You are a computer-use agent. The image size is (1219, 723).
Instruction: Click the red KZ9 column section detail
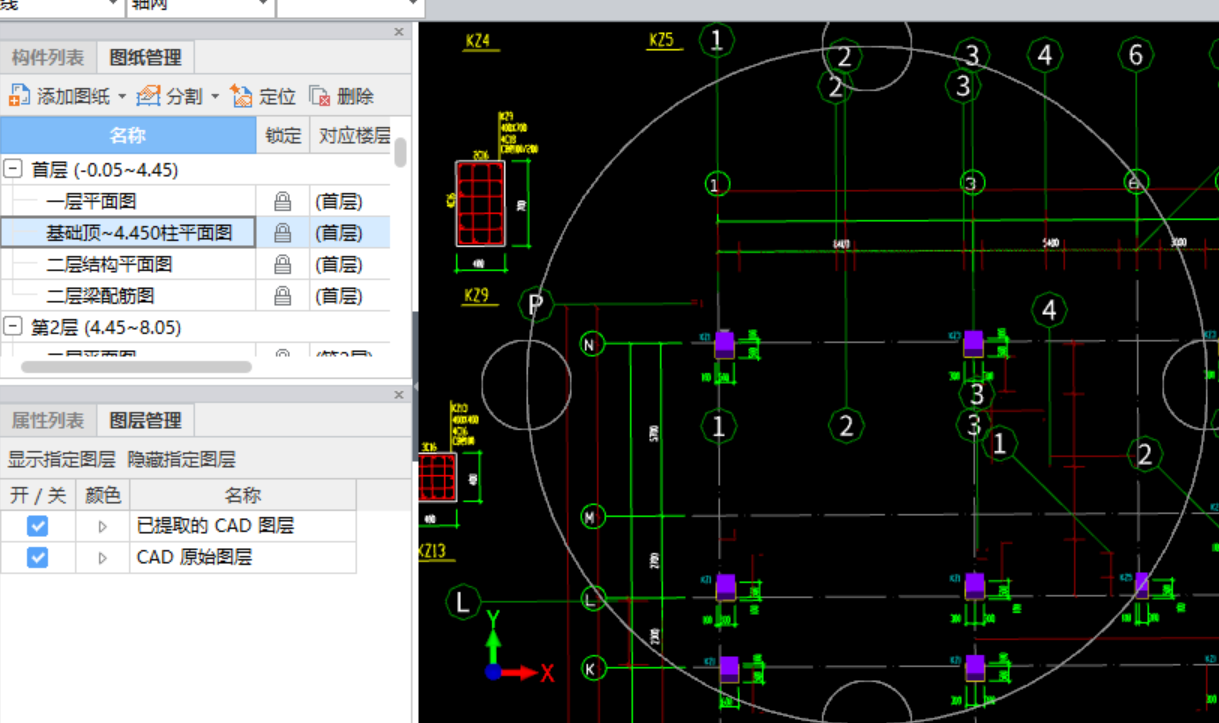tap(480, 203)
